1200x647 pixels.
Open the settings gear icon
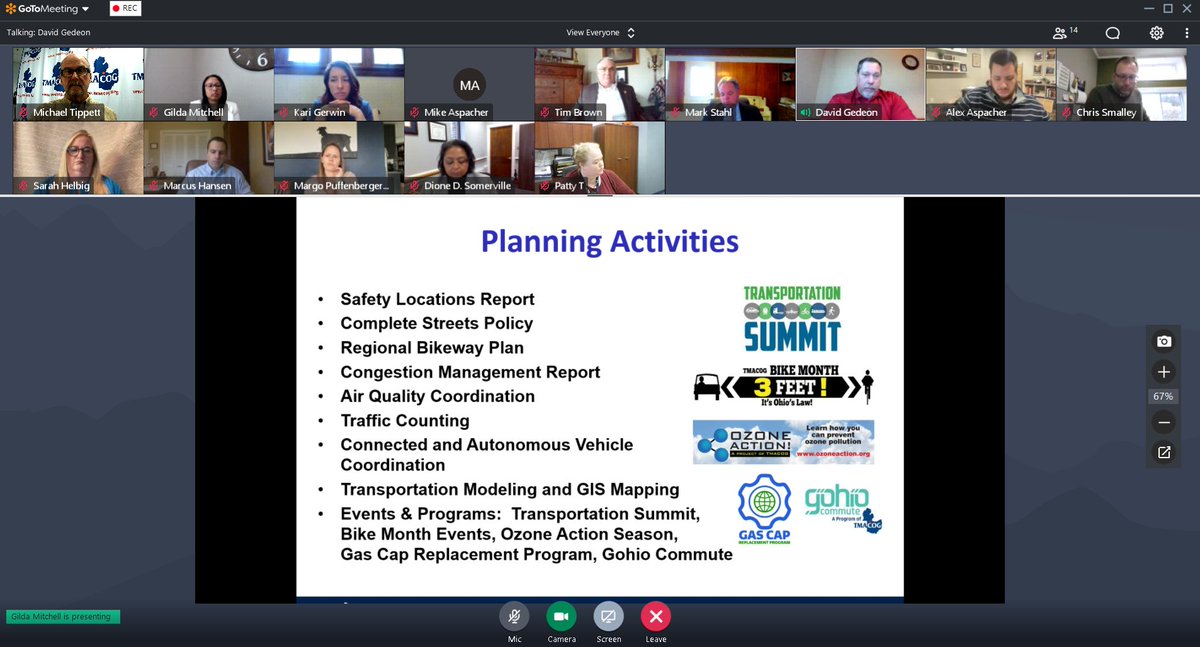click(1156, 33)
